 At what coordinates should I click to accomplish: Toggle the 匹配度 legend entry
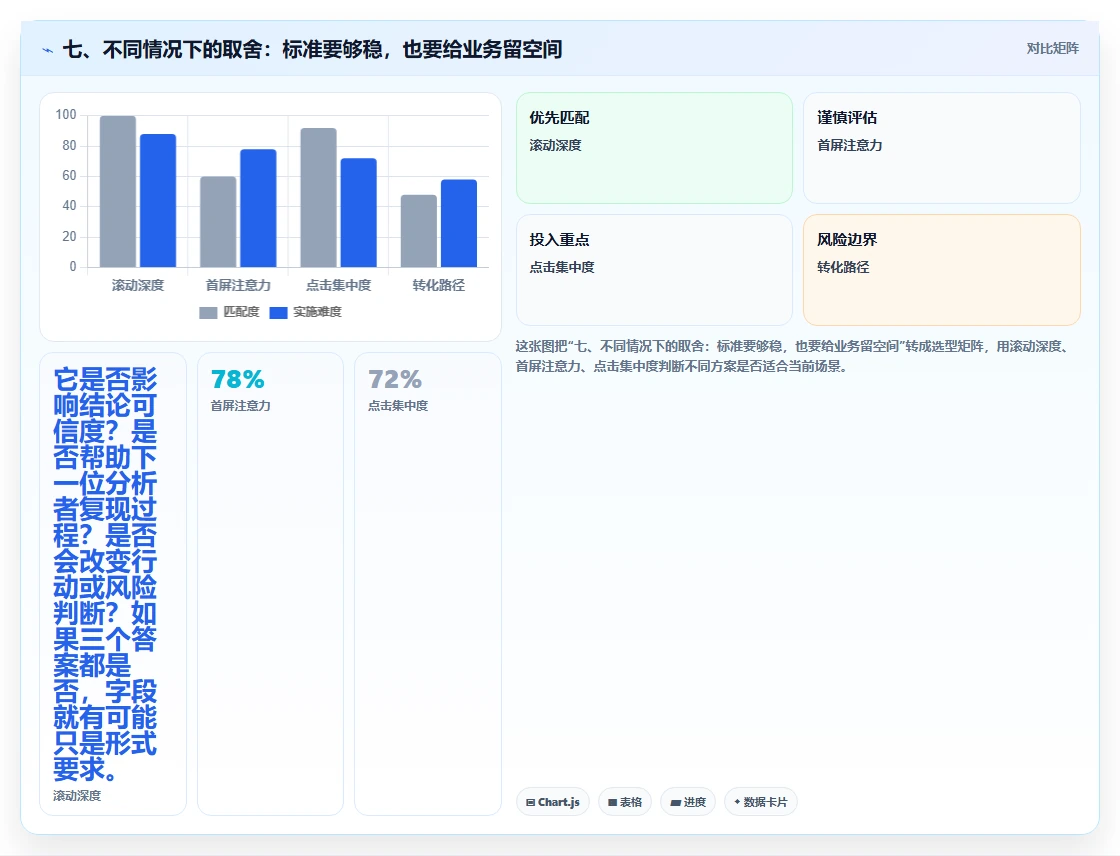pyautogui.click(x=229, y=312)
